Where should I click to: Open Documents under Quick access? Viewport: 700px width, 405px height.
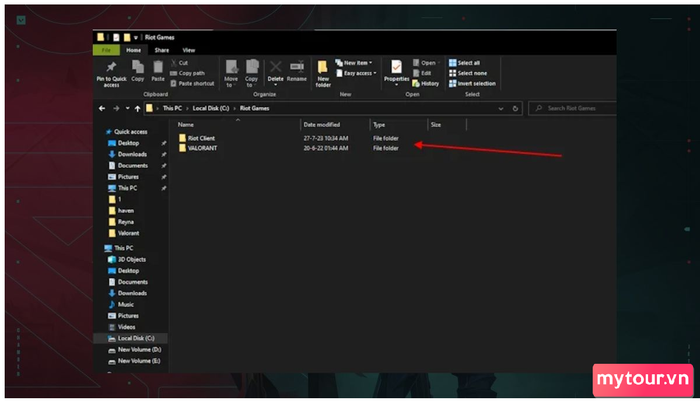click(128, 166)
